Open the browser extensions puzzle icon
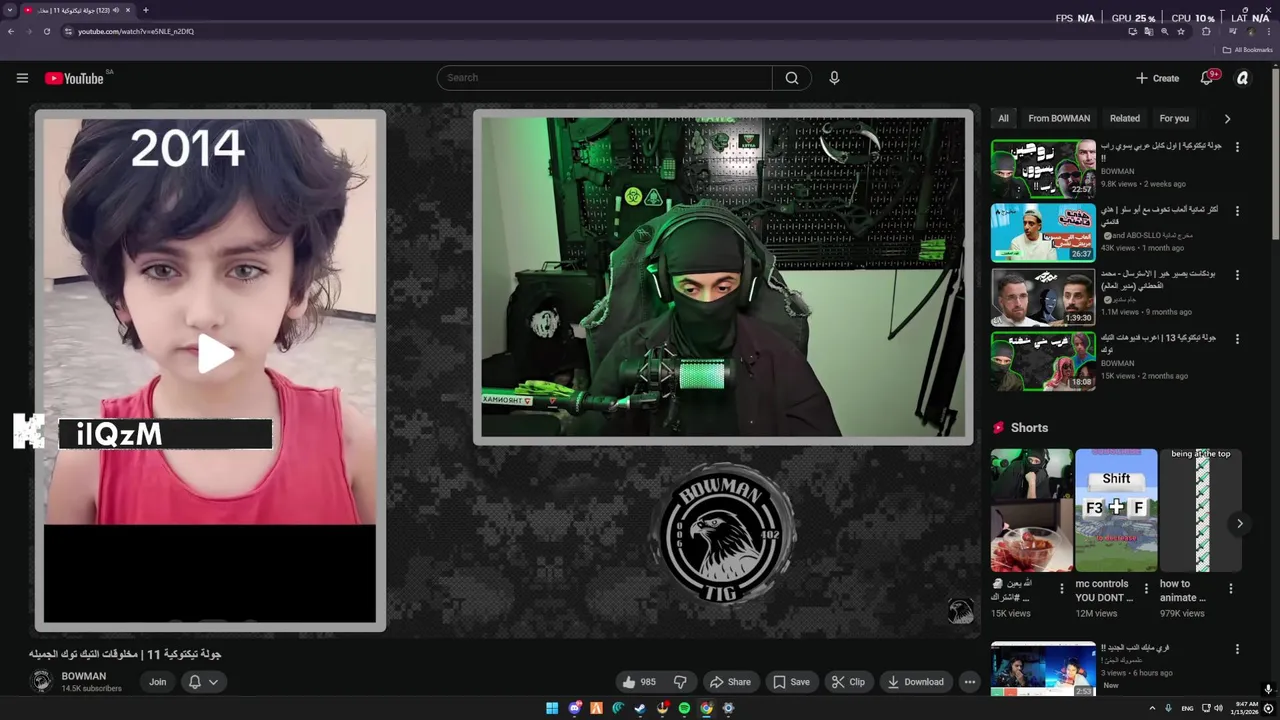The image size is (1280, 720). [1206, 31]
